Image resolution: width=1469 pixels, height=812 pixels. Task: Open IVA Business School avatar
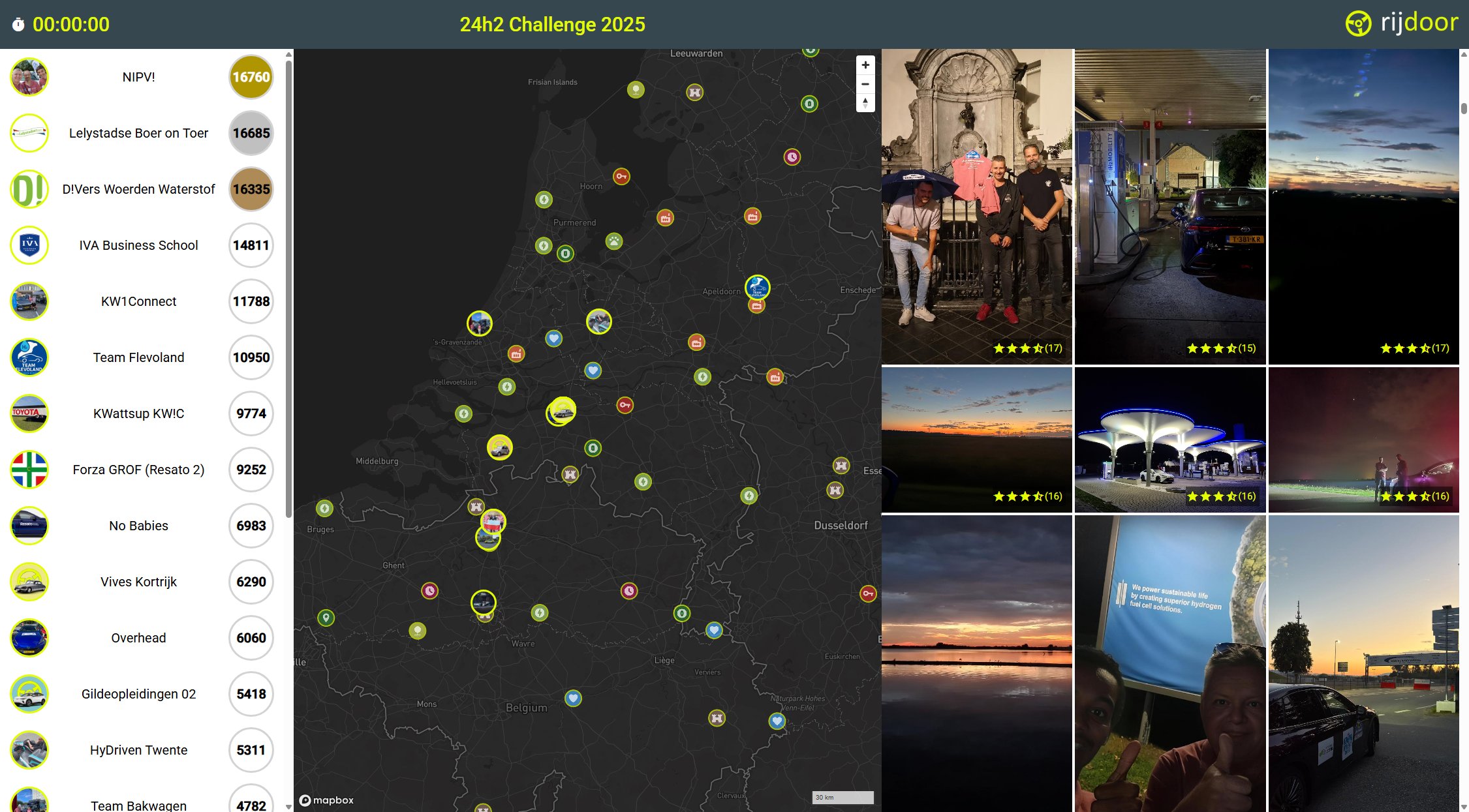pyautogui.click(x=29, y=245)
